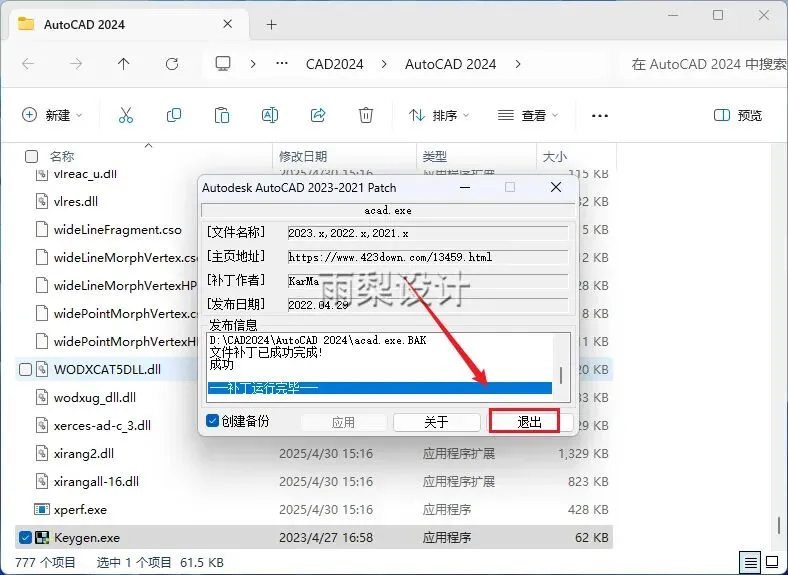Click the Rename icon in toolbar
The width and height of the screenshot is (788, 575).
pos(270,115)
